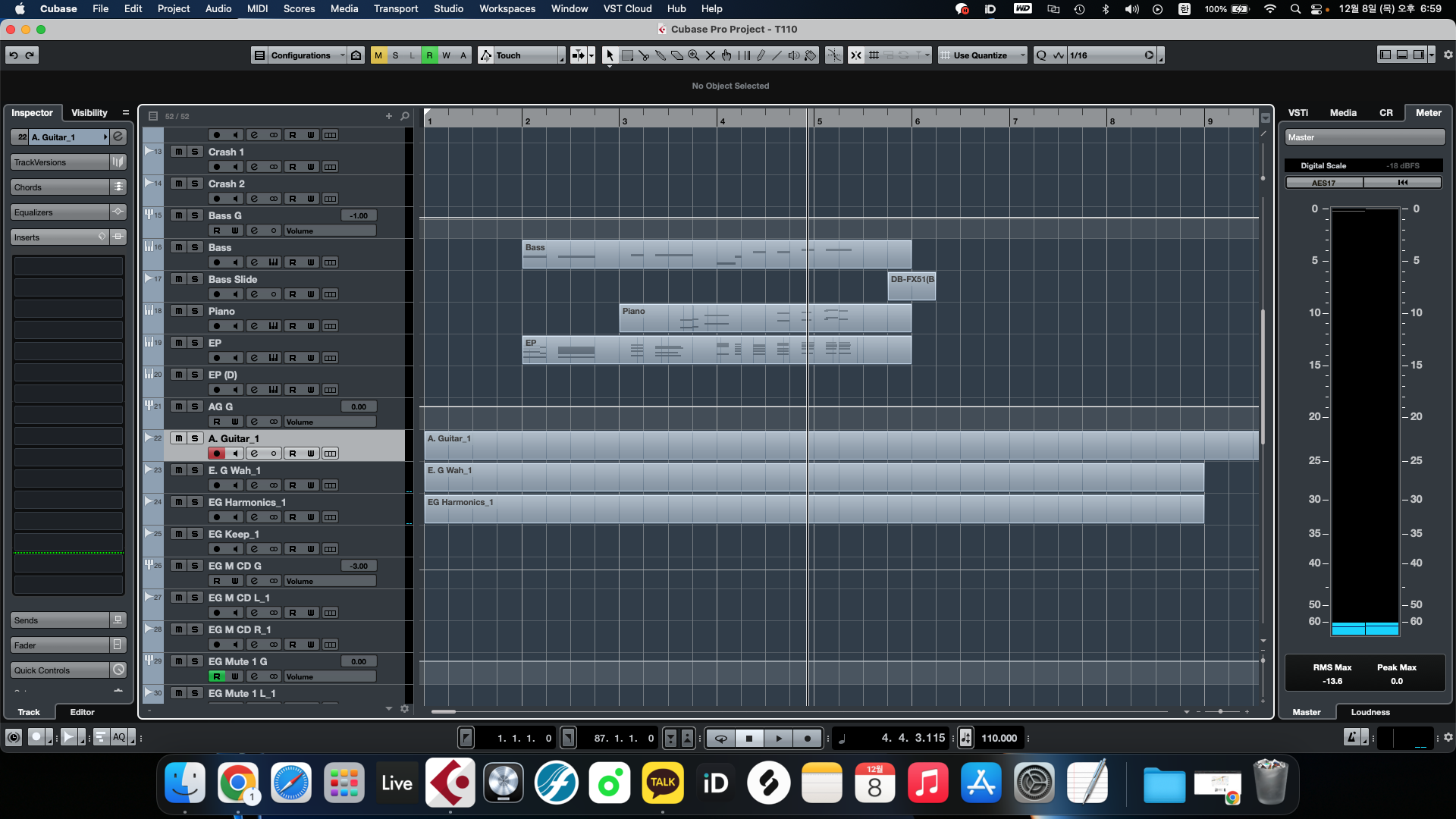Viewport: 1456px width, 819px height.
Task: Expand the EG M CD G track group
Action: (x=148, y=565)
